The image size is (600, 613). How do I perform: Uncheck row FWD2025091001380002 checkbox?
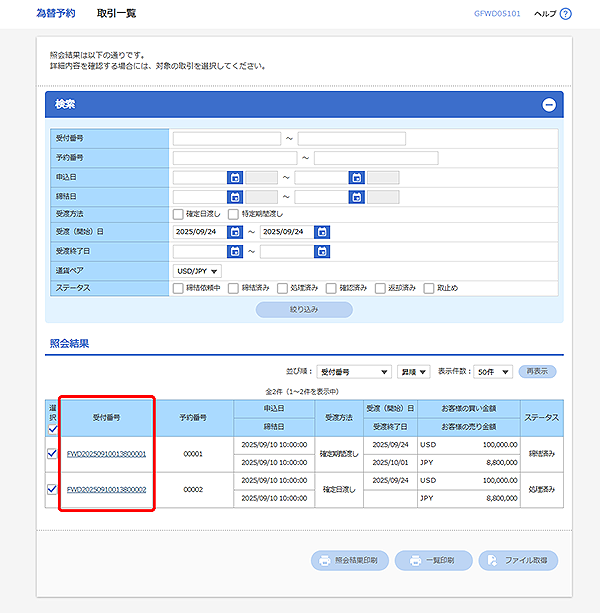click(x=52, y=489)
